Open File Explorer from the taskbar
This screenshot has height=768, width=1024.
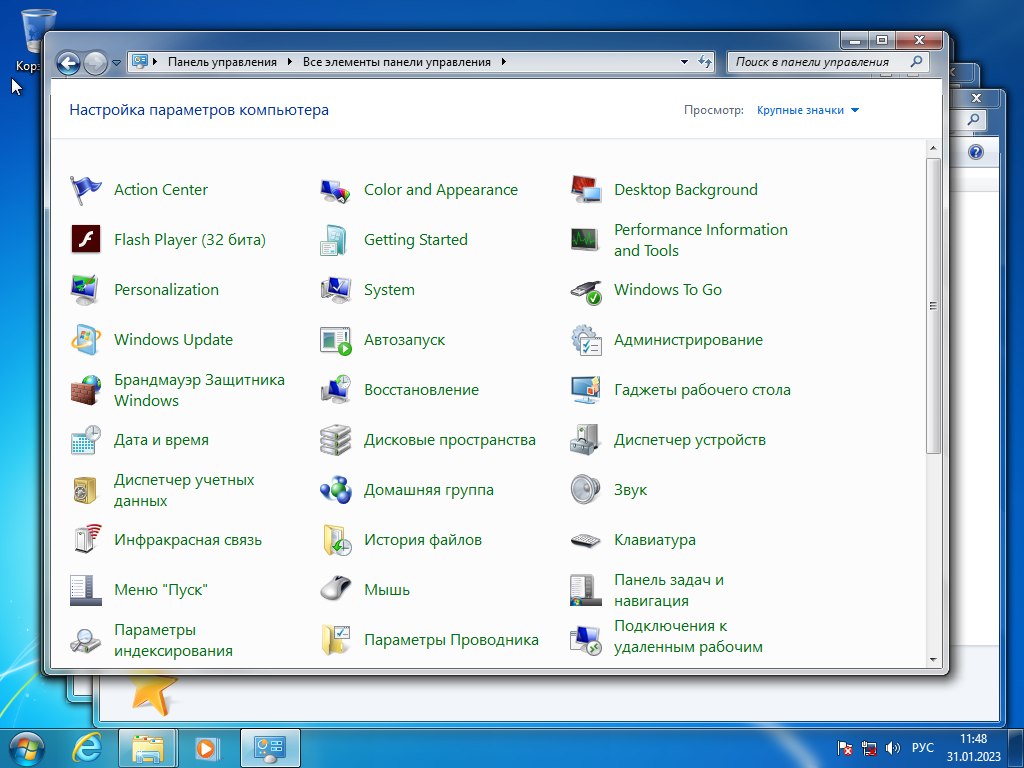pos(148,748)
